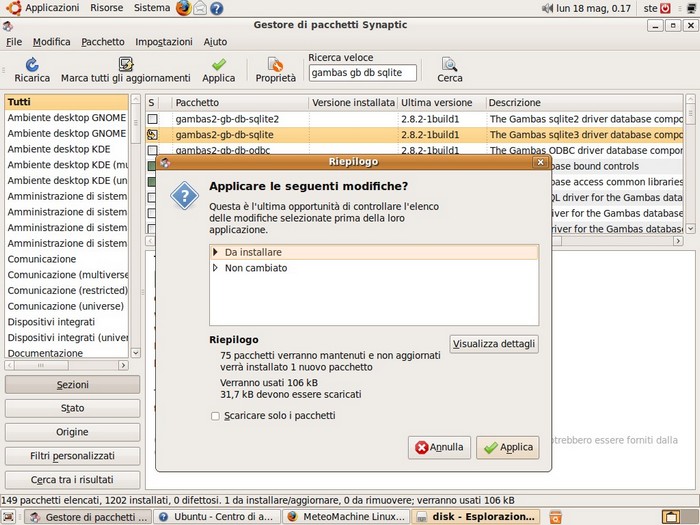This screenshot has height=525, width=700.
Task: Click the package list scroll right arrow
Action: click(x=678, y=241)
